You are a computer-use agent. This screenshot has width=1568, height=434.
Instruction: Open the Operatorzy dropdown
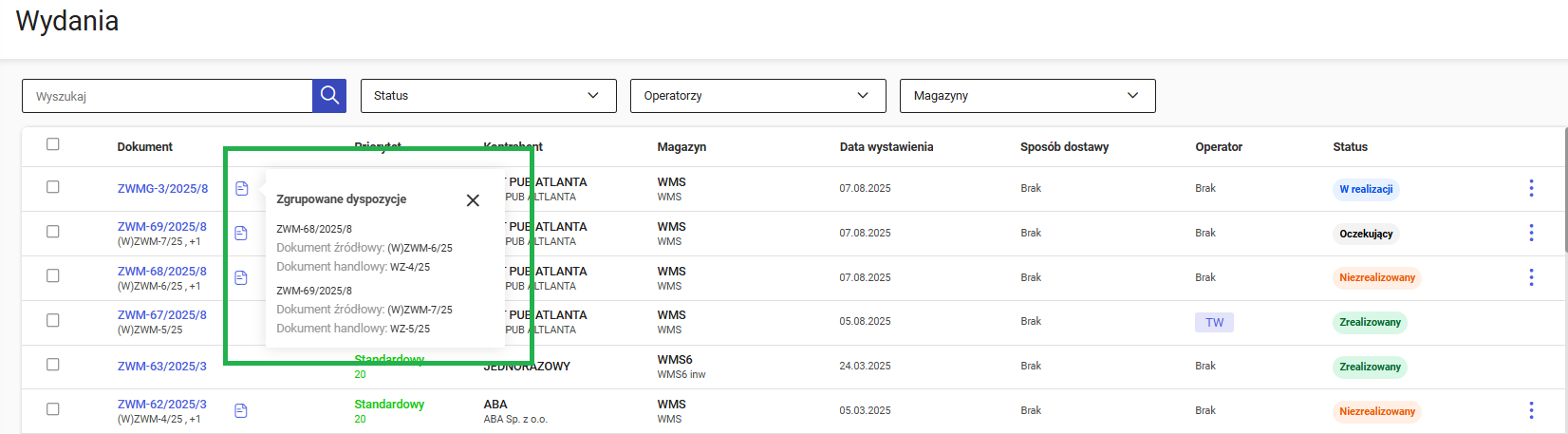tap(757, 96)
